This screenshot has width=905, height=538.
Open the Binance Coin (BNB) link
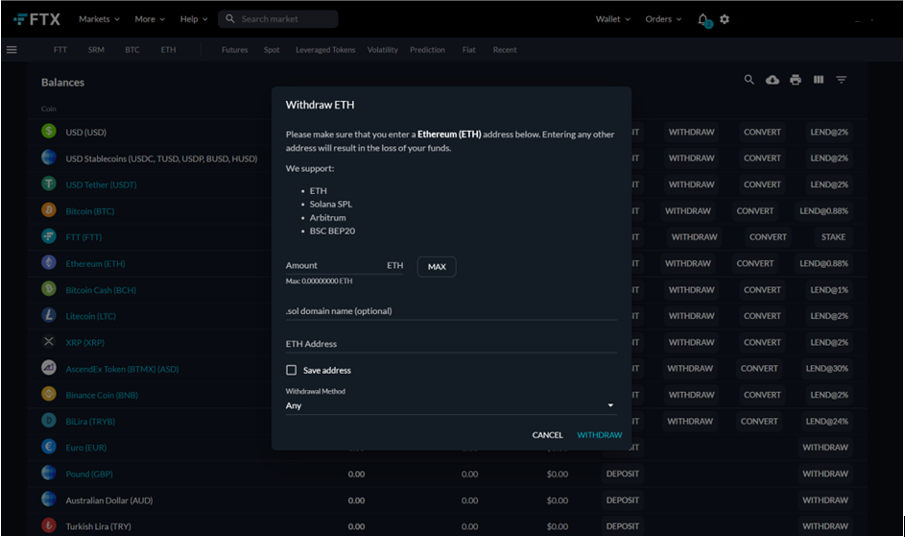pyautogui.click(x=102, y=395)
